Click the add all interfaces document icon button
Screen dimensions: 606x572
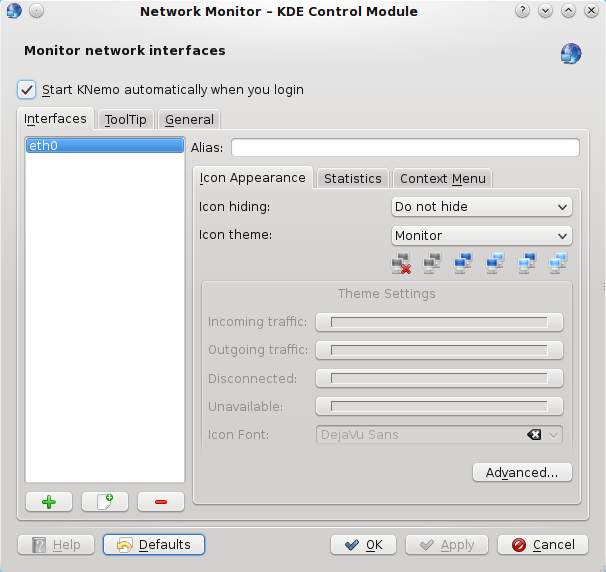[x=105, y=502]
